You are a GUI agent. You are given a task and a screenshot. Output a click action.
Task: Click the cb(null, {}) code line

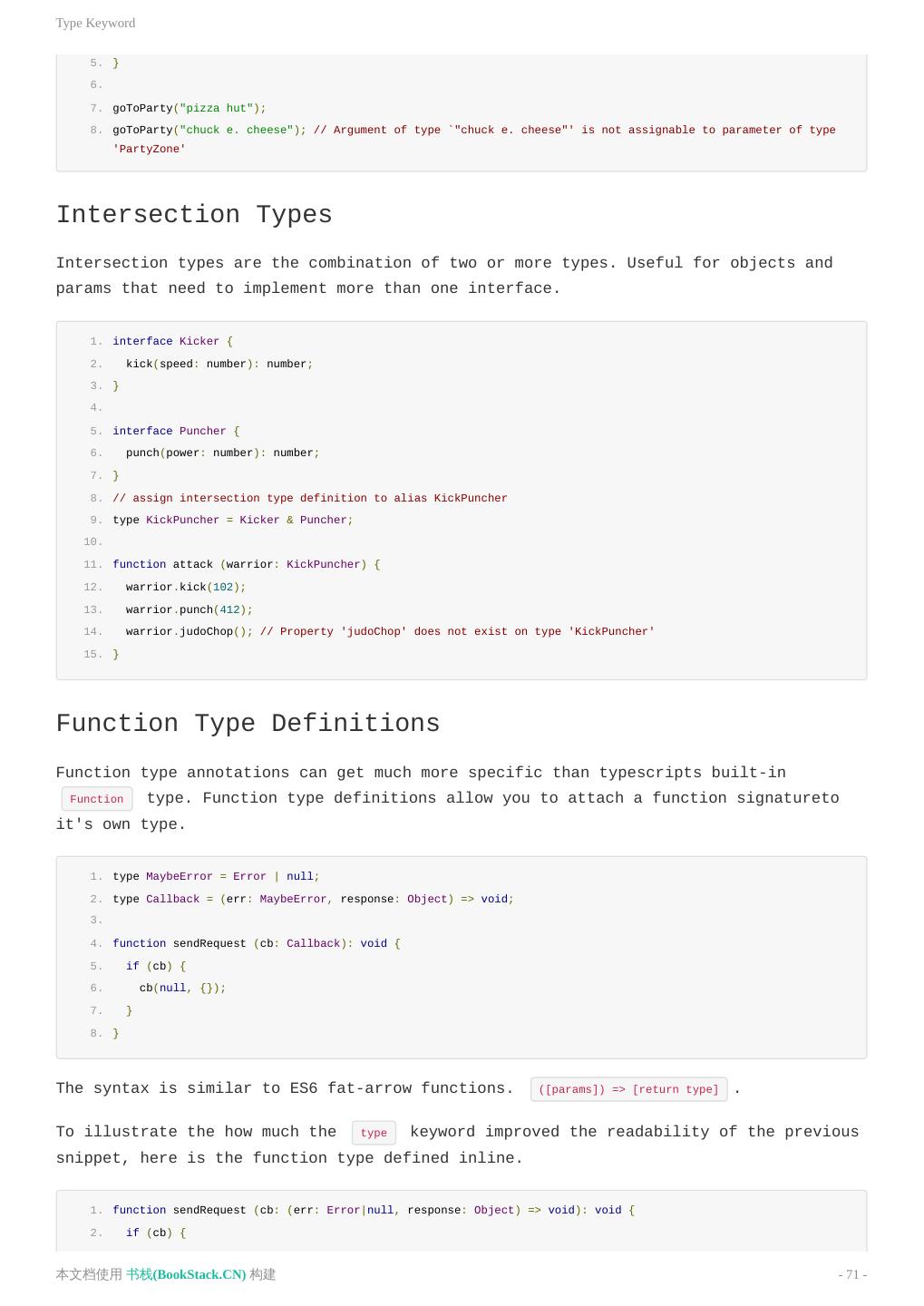pos(182,988)
